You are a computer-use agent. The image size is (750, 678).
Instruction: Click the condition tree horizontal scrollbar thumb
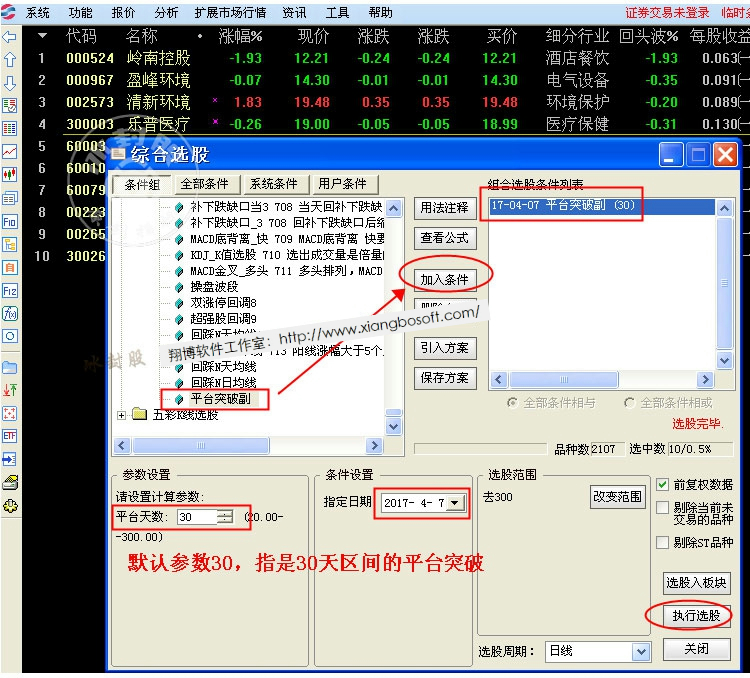(201, 445)
